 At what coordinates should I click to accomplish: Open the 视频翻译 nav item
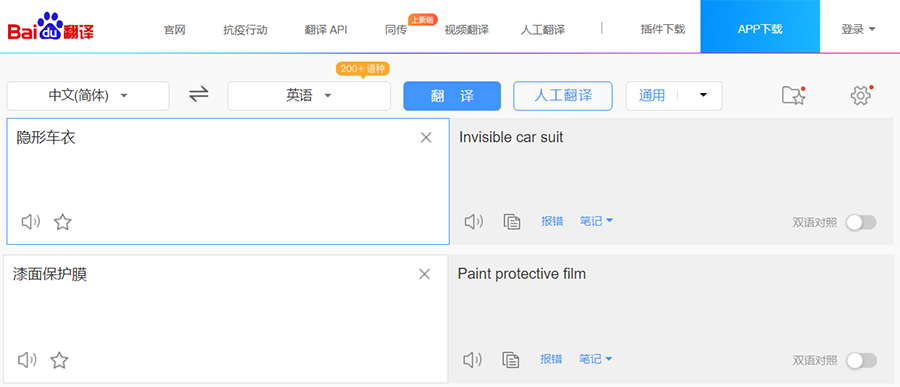[x=467, y=30]
